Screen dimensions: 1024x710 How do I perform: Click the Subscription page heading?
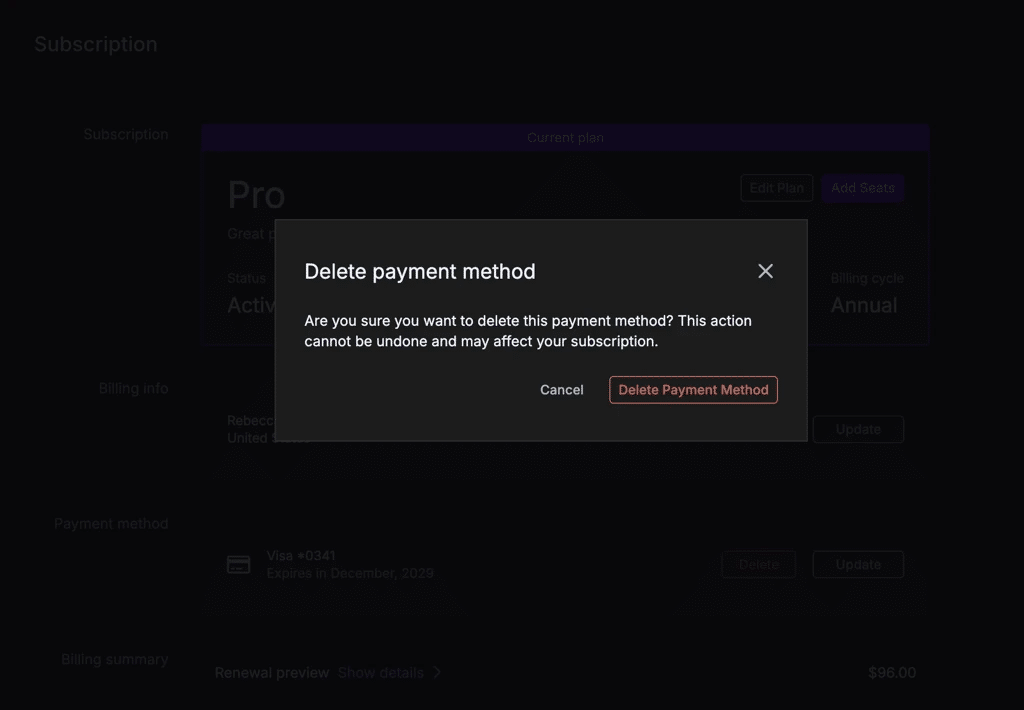(x=95, y=43)
